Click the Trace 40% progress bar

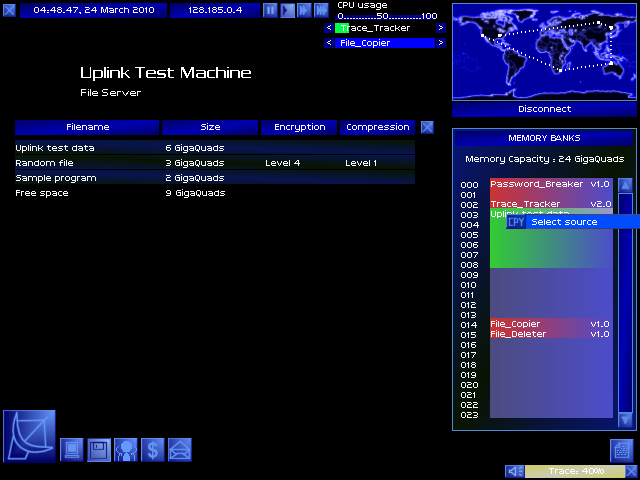click(x=576, y=471)
